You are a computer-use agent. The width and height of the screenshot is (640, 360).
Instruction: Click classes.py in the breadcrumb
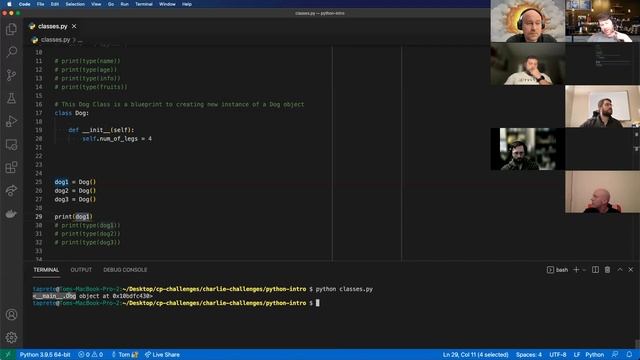(56, 40)
